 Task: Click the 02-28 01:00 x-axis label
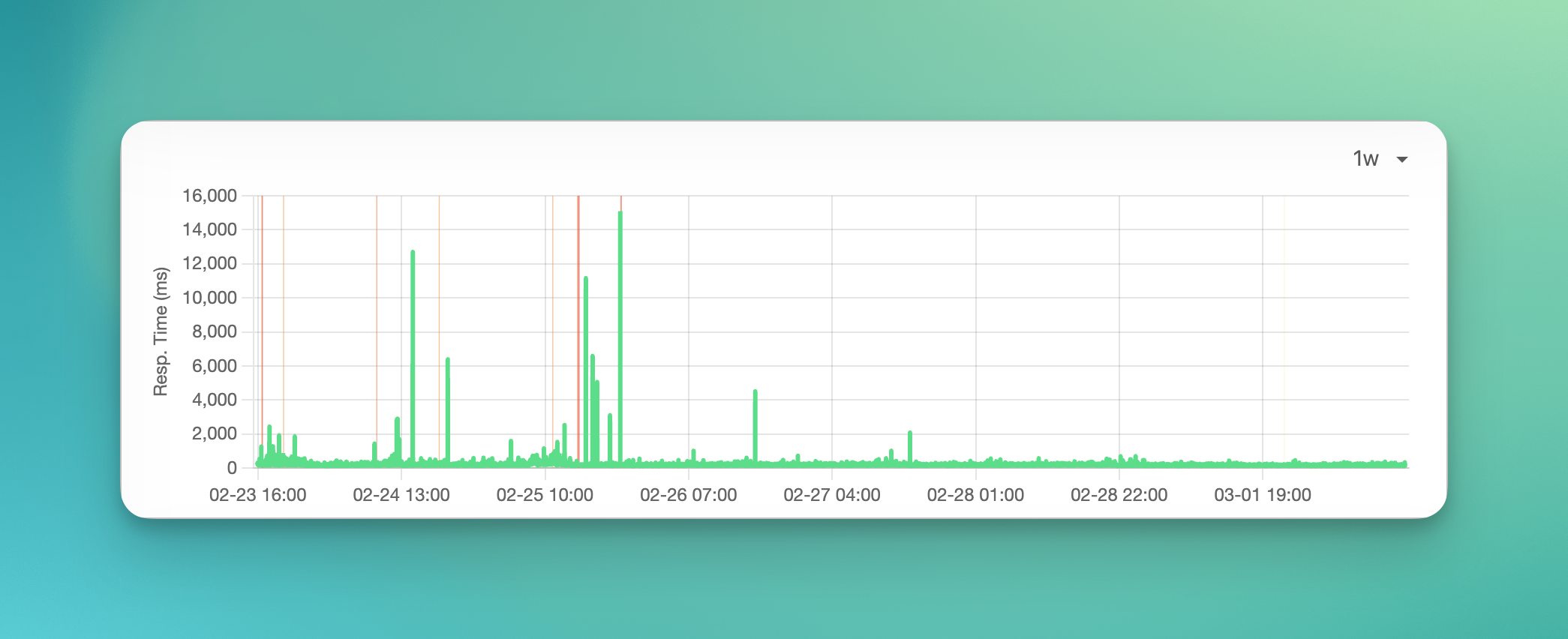pos(975,495)
